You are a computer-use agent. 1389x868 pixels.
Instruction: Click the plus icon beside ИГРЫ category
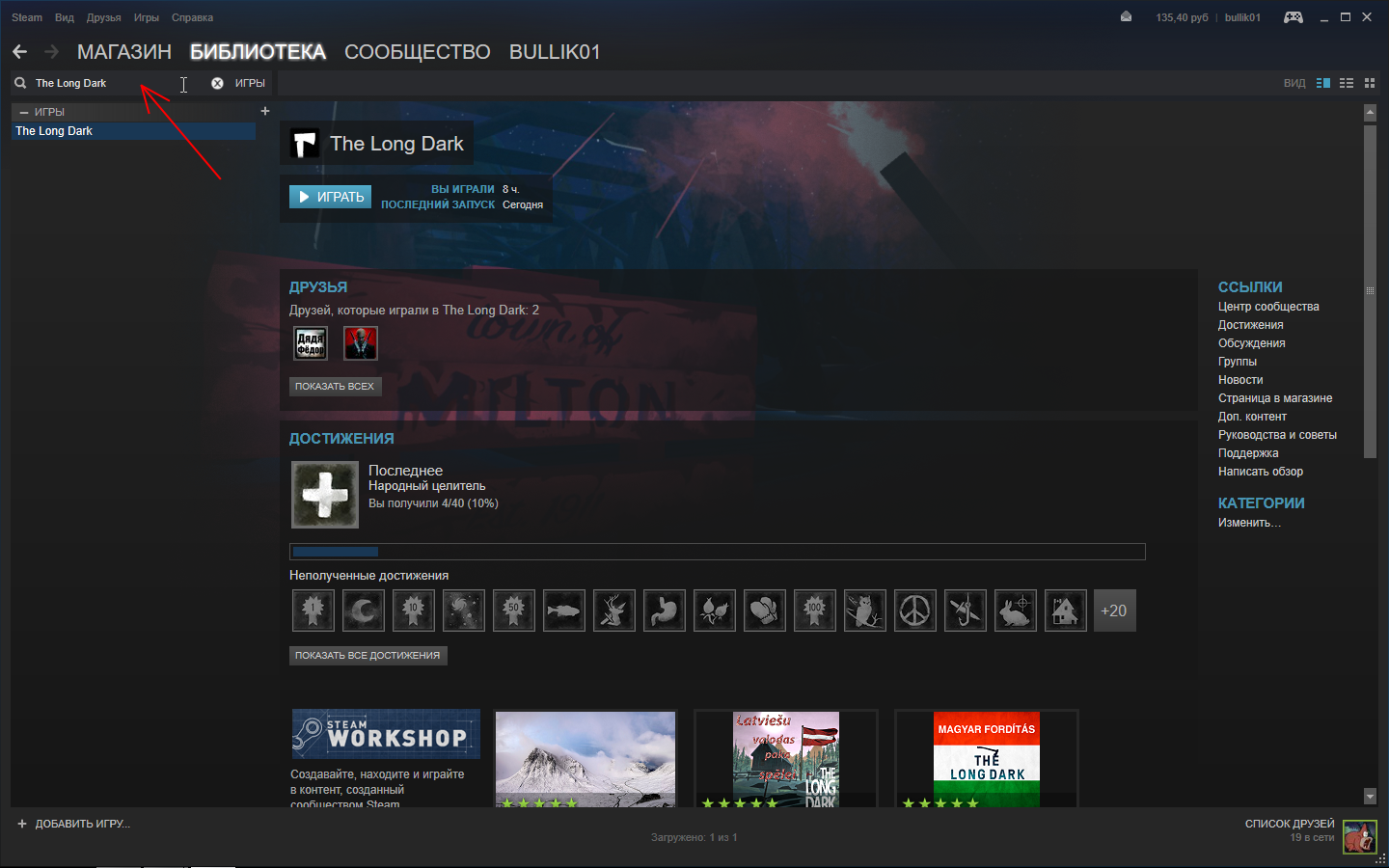pyautogui.click(x=265, y=111)
